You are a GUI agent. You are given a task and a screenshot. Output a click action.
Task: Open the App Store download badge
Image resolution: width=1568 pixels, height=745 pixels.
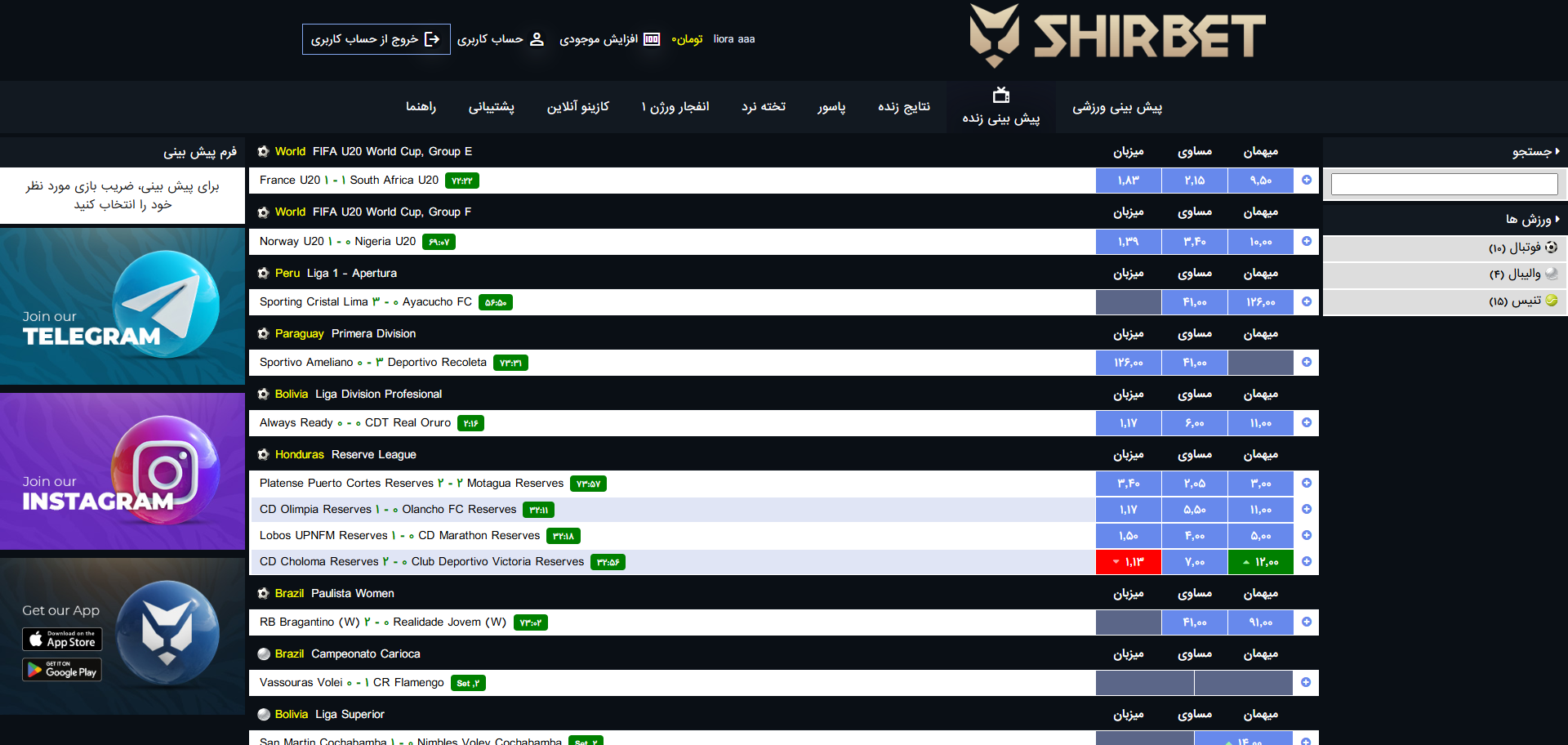[62, 639]
